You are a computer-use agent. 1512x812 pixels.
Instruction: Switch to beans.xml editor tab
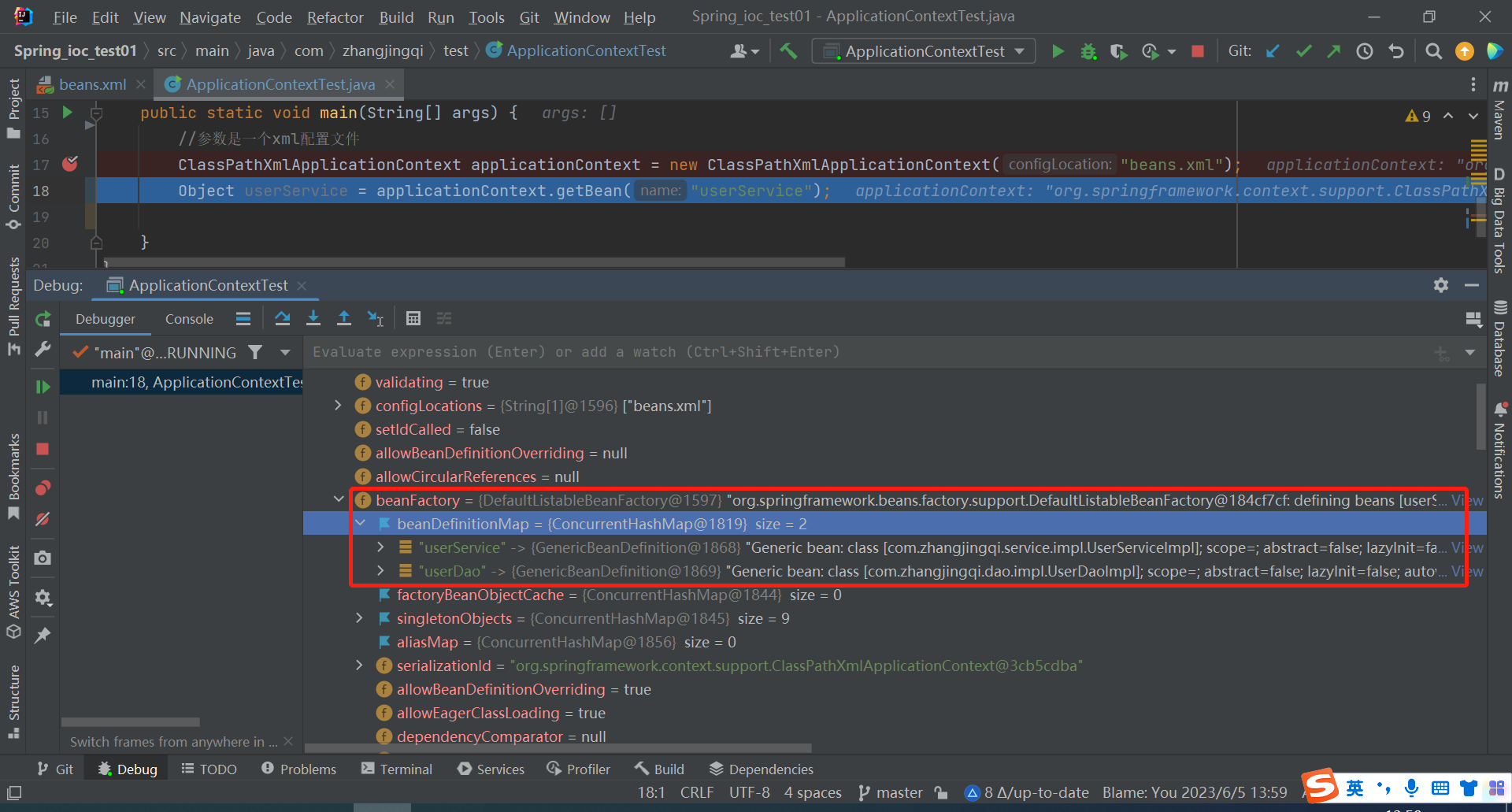[92, 84]
